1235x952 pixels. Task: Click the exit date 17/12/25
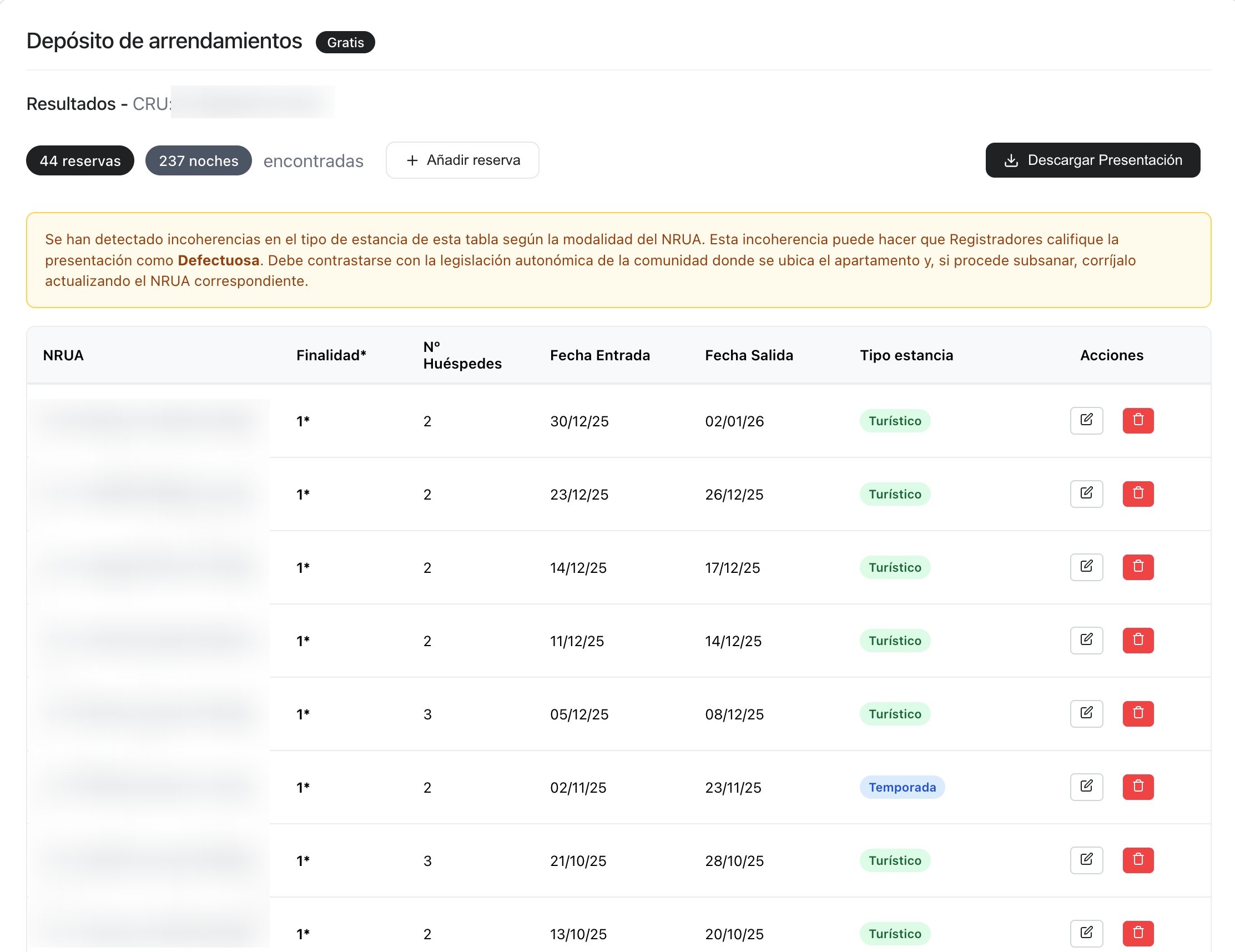point(732,568)
